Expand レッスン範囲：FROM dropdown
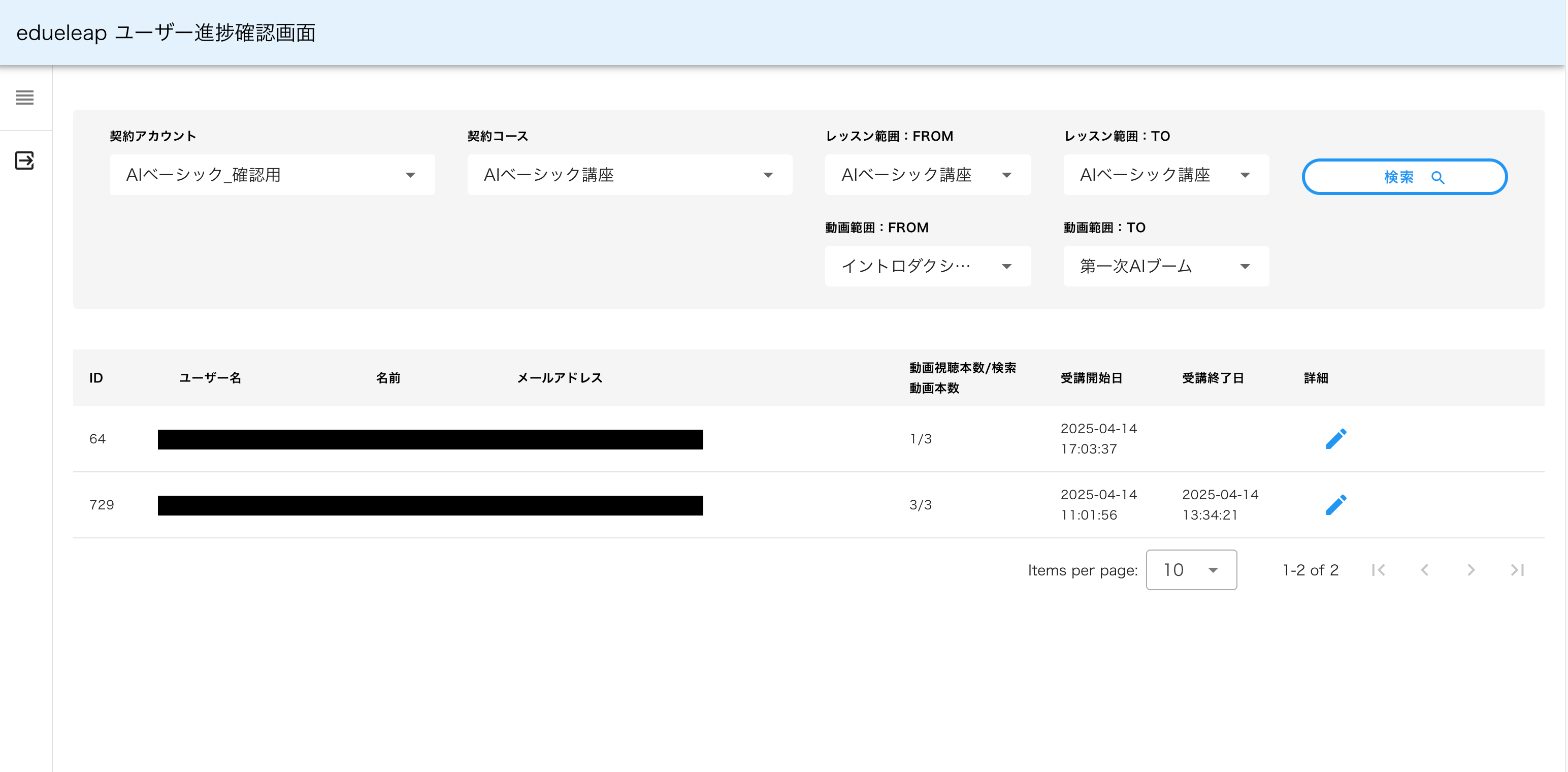The height and width of the screenshot is (772, 1568). point(928,175)
